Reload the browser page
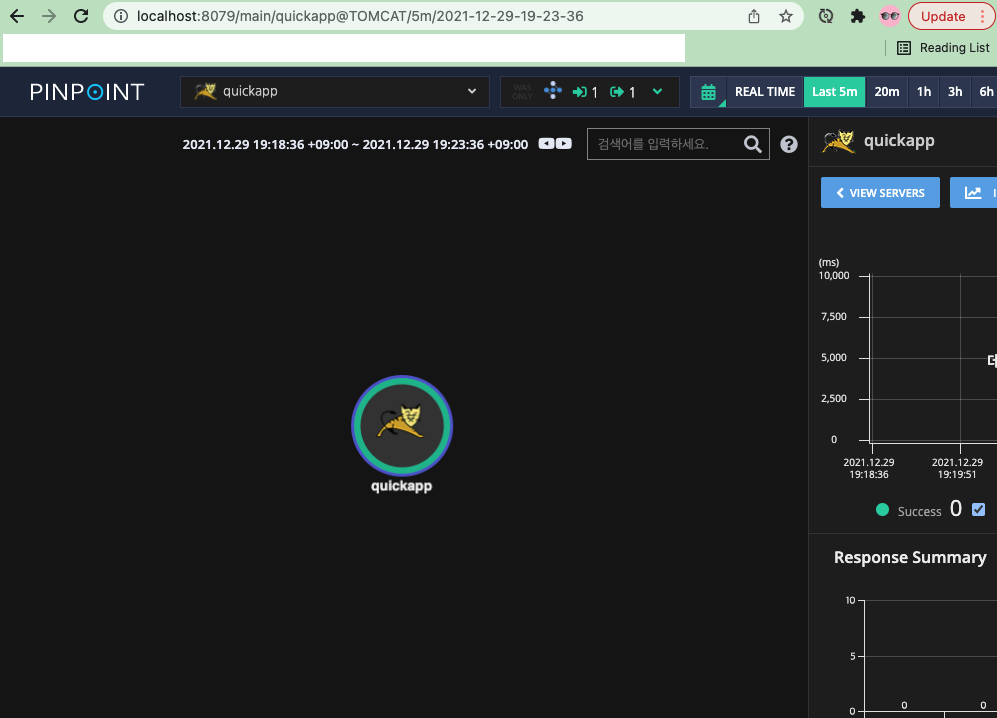This screenshot has height=718, width=997. coord(81,17)
